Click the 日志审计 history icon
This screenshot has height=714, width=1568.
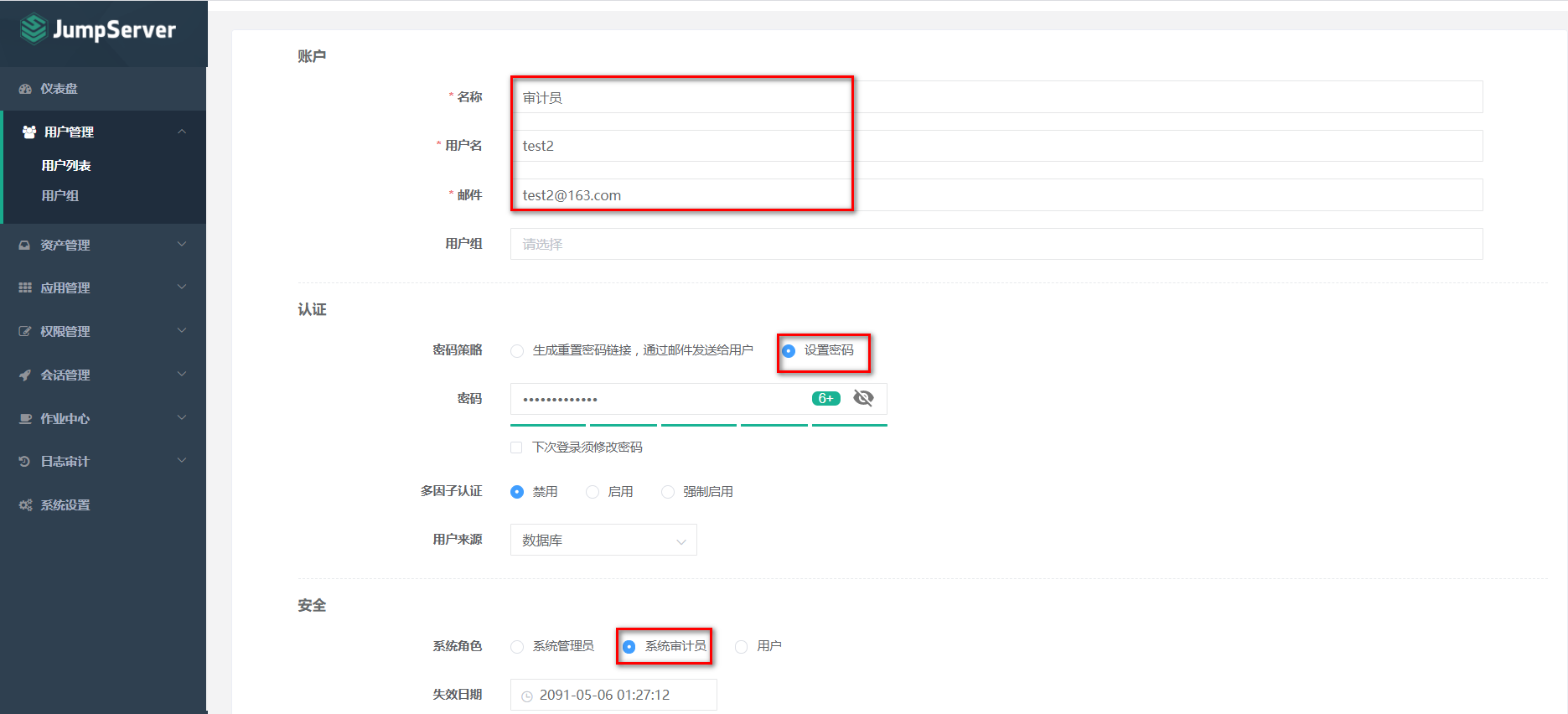click(x=25, y=462)
